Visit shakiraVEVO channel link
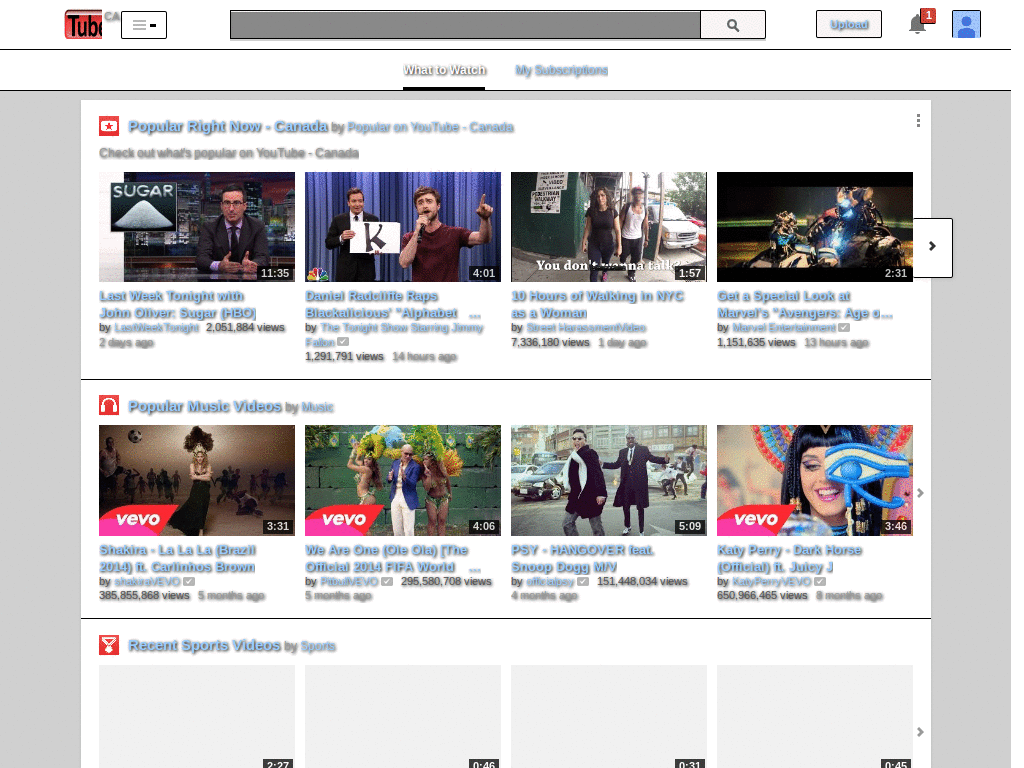Screen dimensions: 1024x768 [x=148, y=581]
